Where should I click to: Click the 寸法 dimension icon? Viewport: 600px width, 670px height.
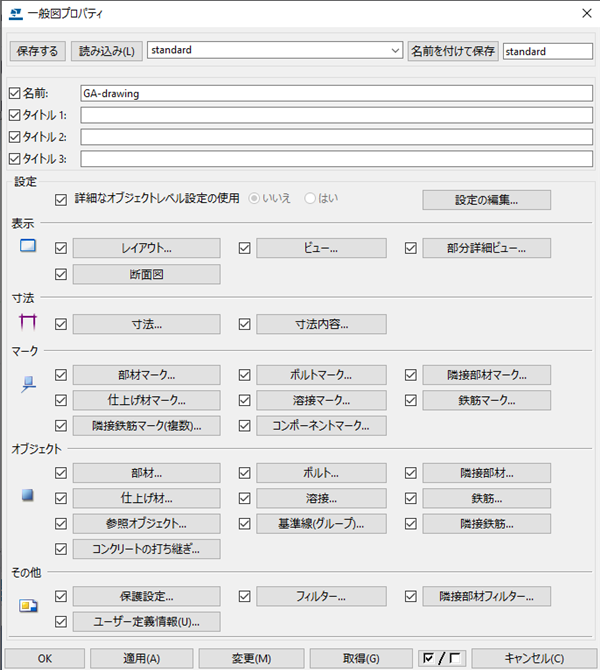[x=28, y=323]
